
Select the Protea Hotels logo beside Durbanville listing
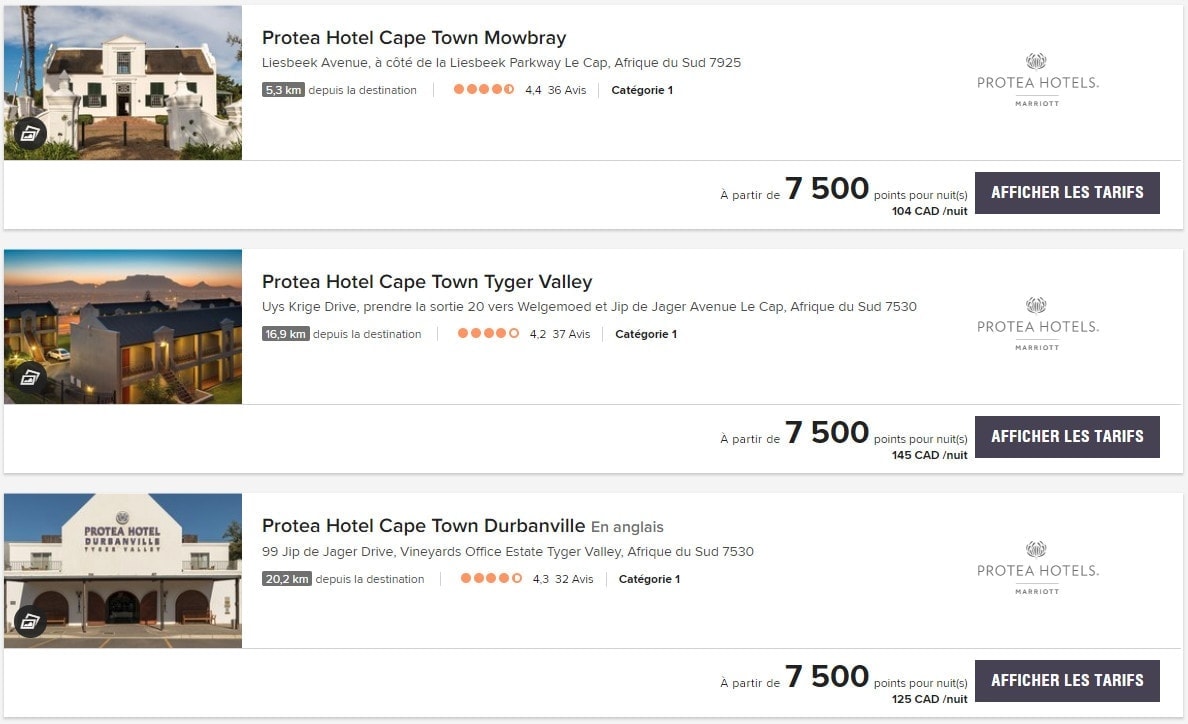click(1037, 566)
